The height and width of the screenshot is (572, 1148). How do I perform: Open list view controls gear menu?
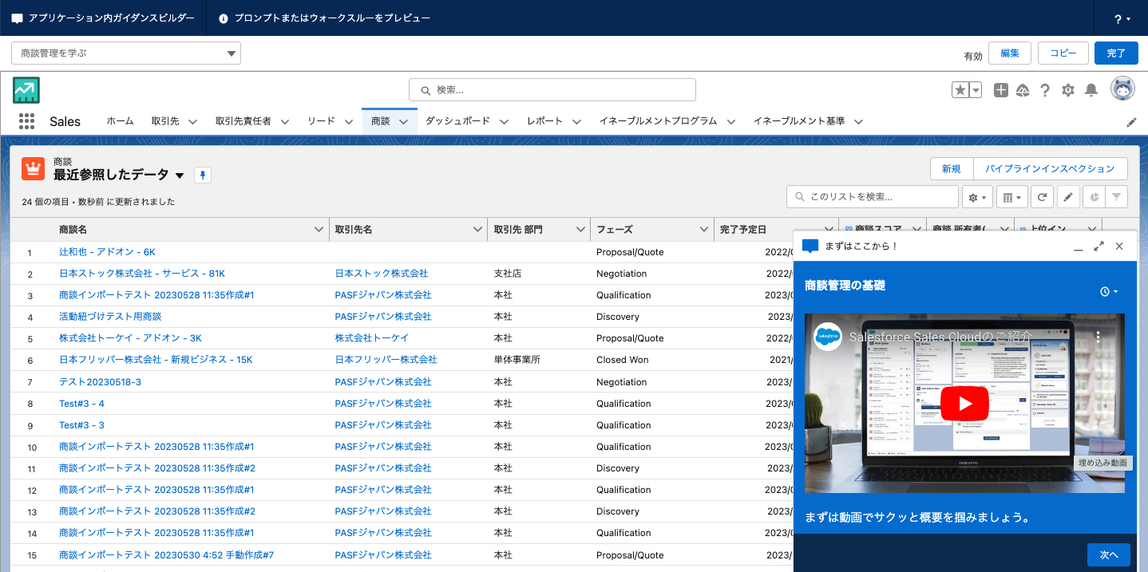point(977,197)
